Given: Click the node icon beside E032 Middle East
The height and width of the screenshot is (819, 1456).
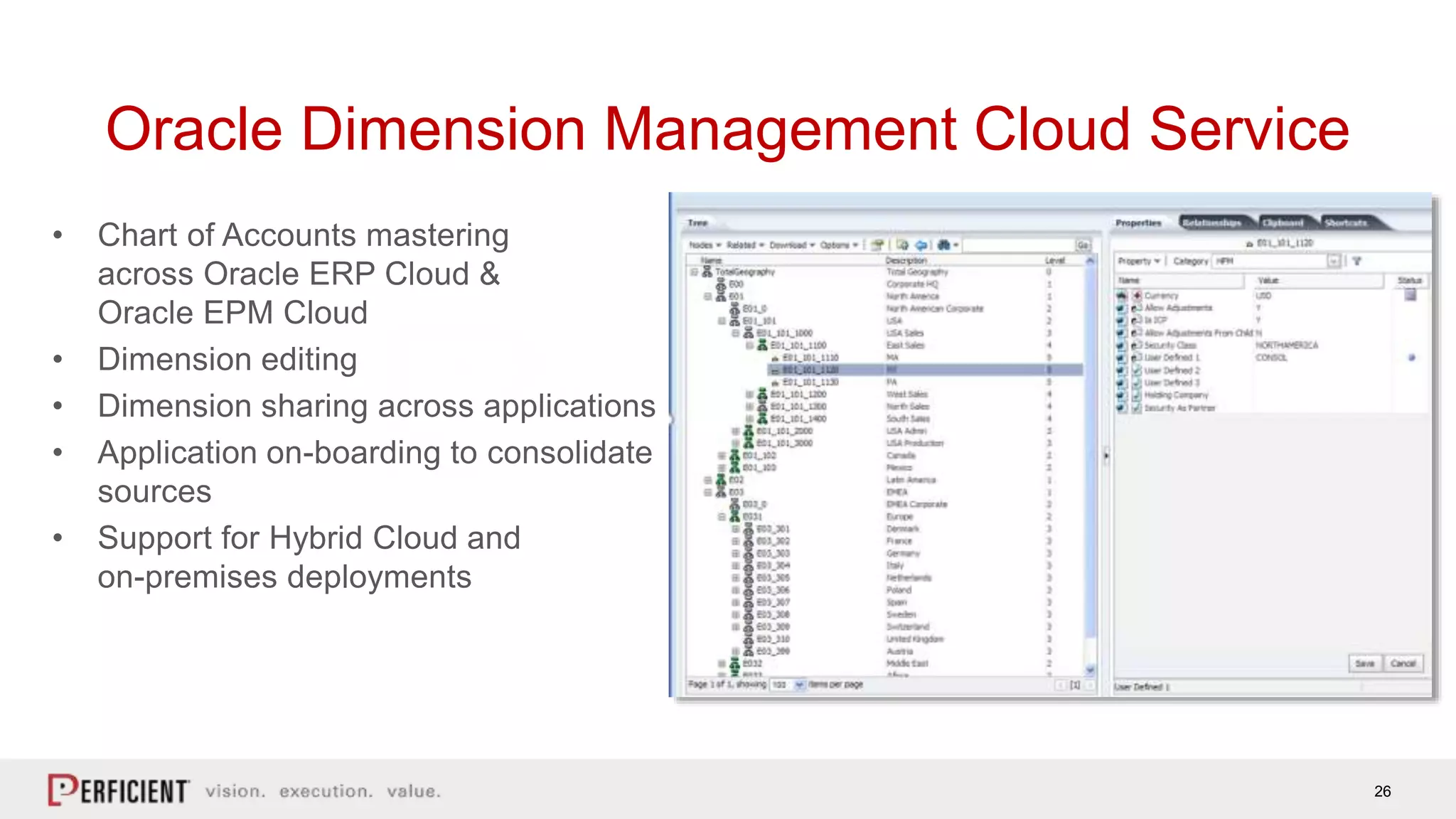Looking at the screenshot, I should click(734, 663).
